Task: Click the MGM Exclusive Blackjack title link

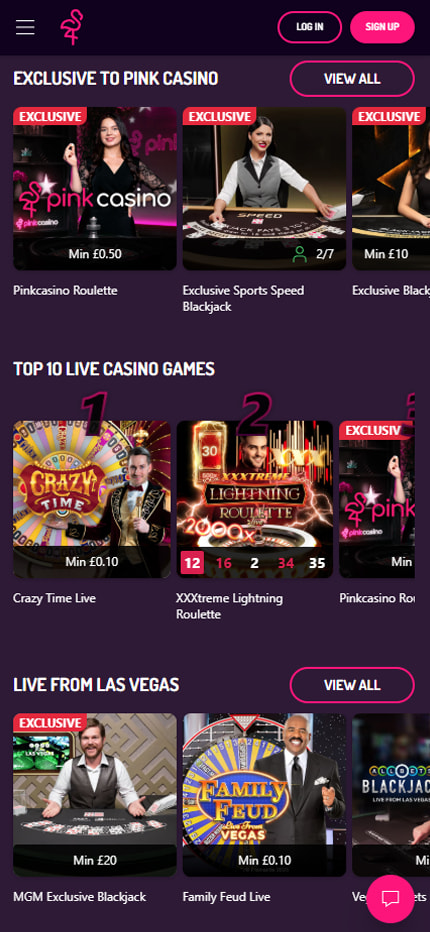Action: 80,896
